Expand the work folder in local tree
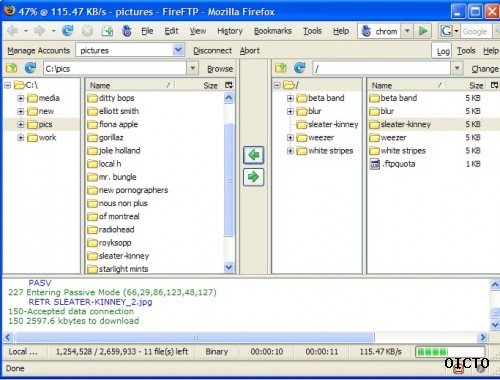This screenshot has height=380, width=500. 21,138
